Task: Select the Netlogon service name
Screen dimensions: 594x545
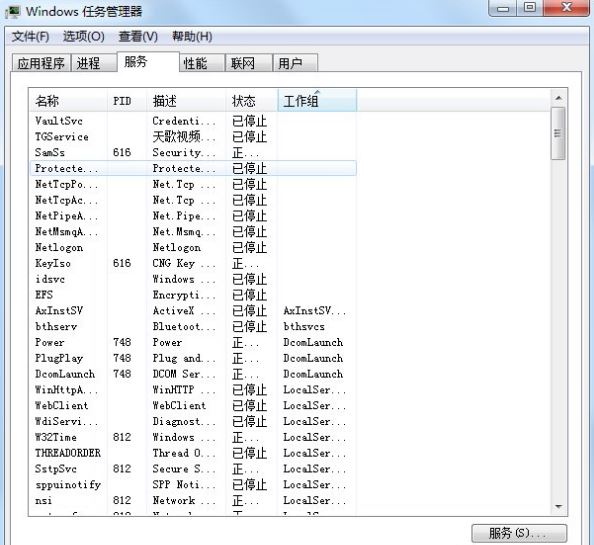Action: tap(59, 247)
